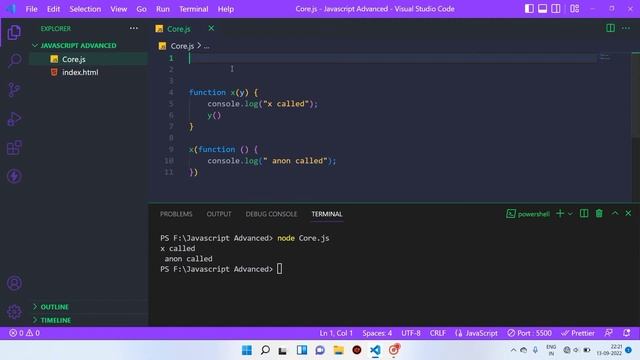Click Core.js in the breadcrumb path

[182, 46]
